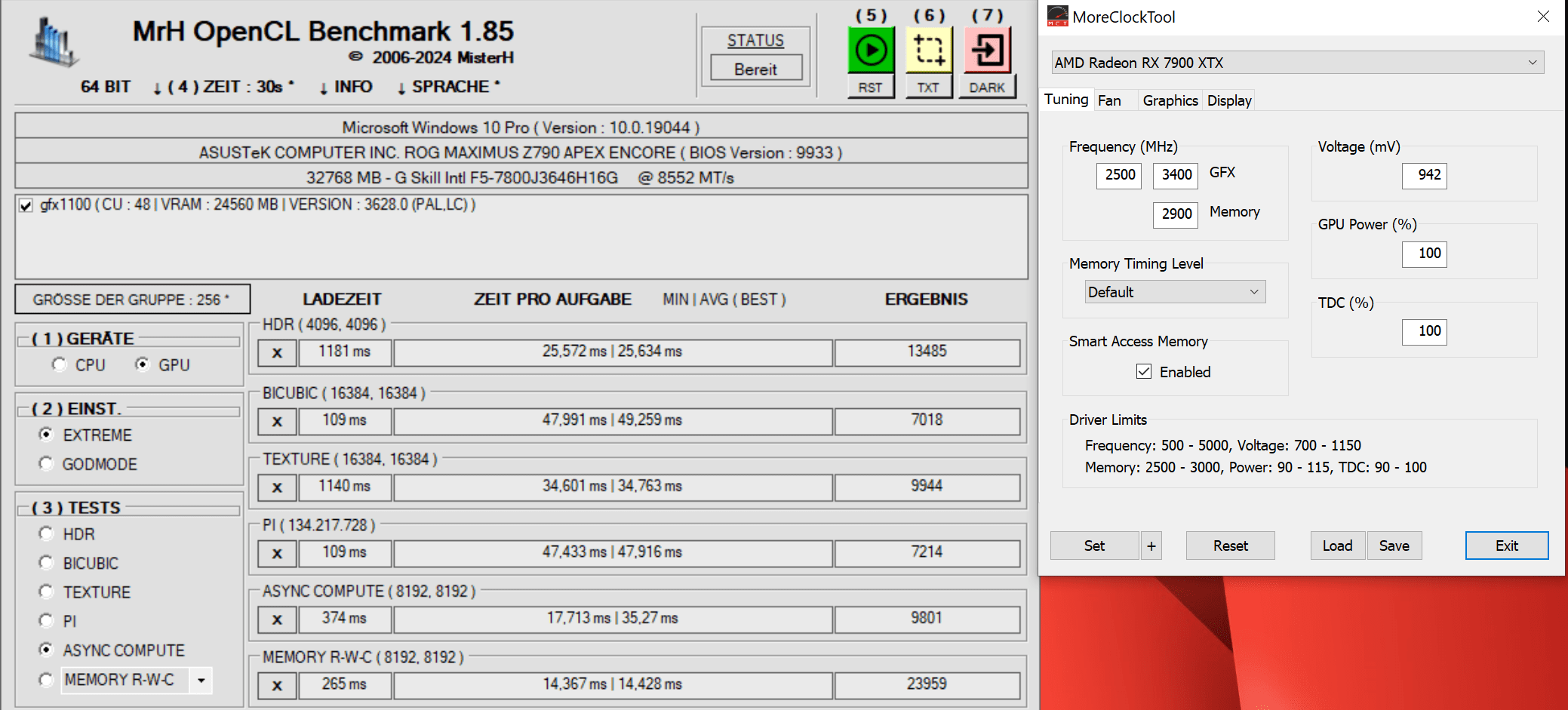Select GPU device radio button
The width and height of the screenshot is (1568, 710).
pyautogui.click(x=142, y=364)
